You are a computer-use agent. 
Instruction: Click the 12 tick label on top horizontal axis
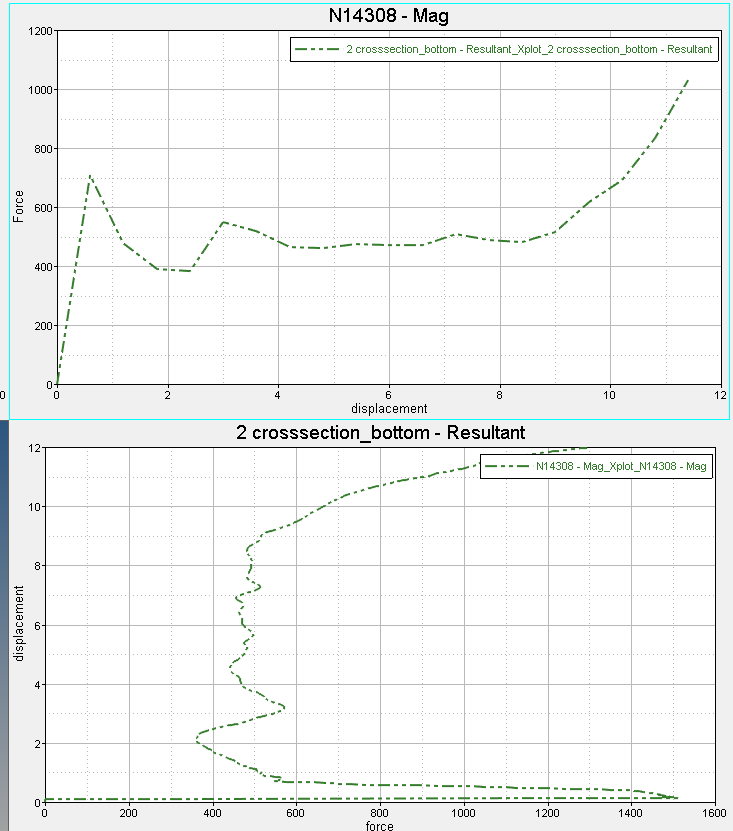[x=720, y=395]
